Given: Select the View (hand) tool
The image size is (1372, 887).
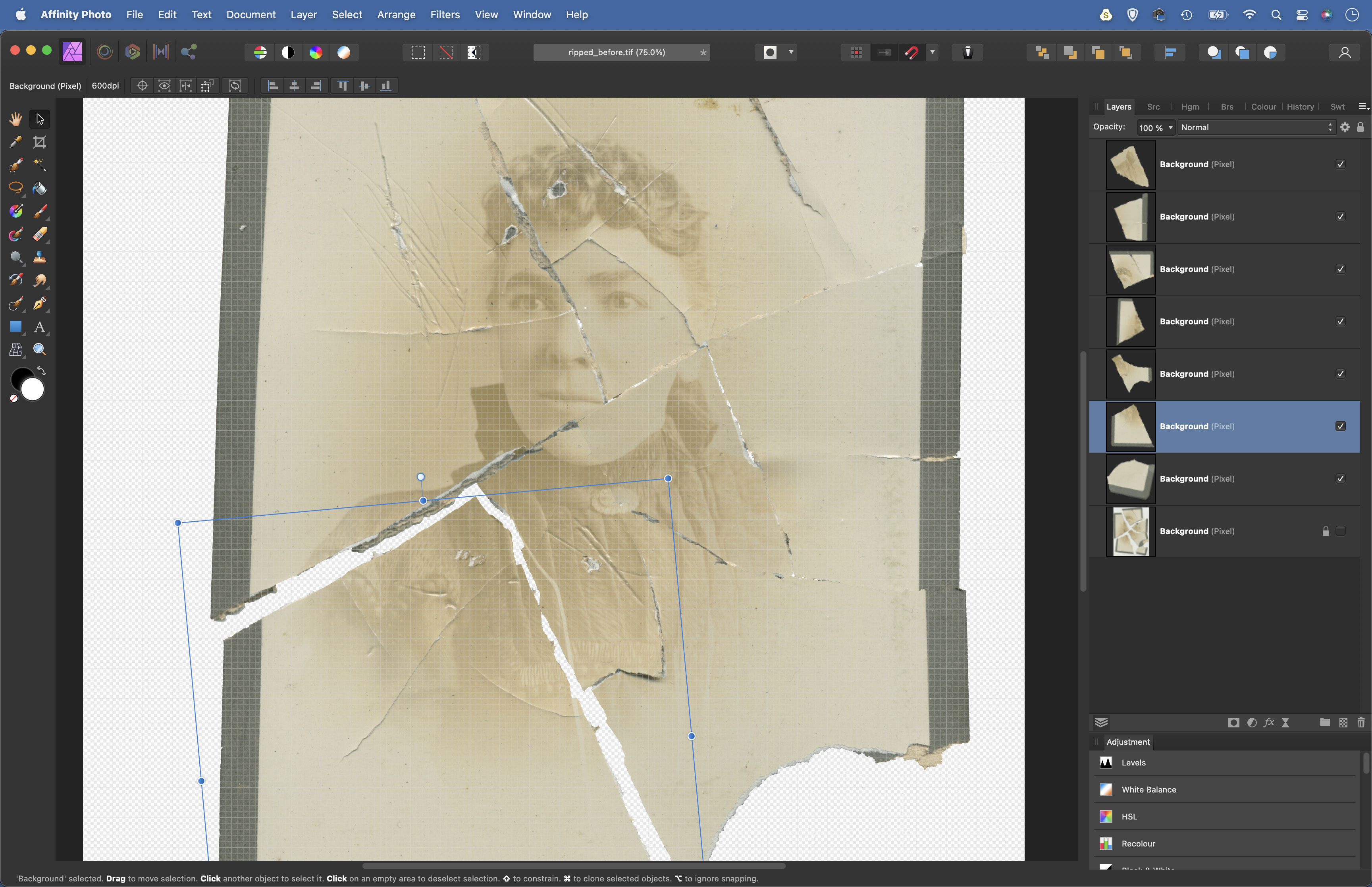Looking at the screenshot, I should point(15,119).
